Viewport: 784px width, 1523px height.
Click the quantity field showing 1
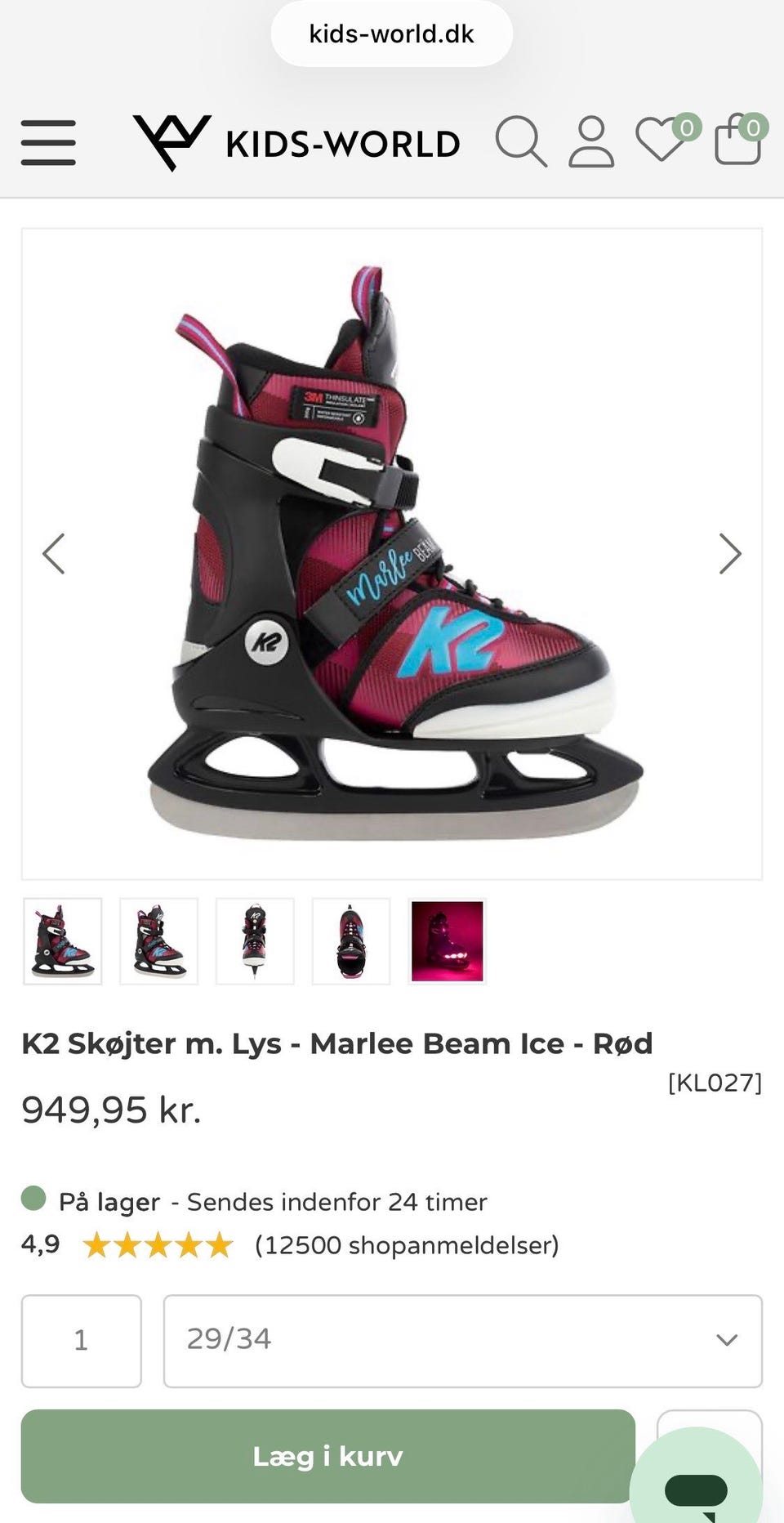pos(82,1341)
